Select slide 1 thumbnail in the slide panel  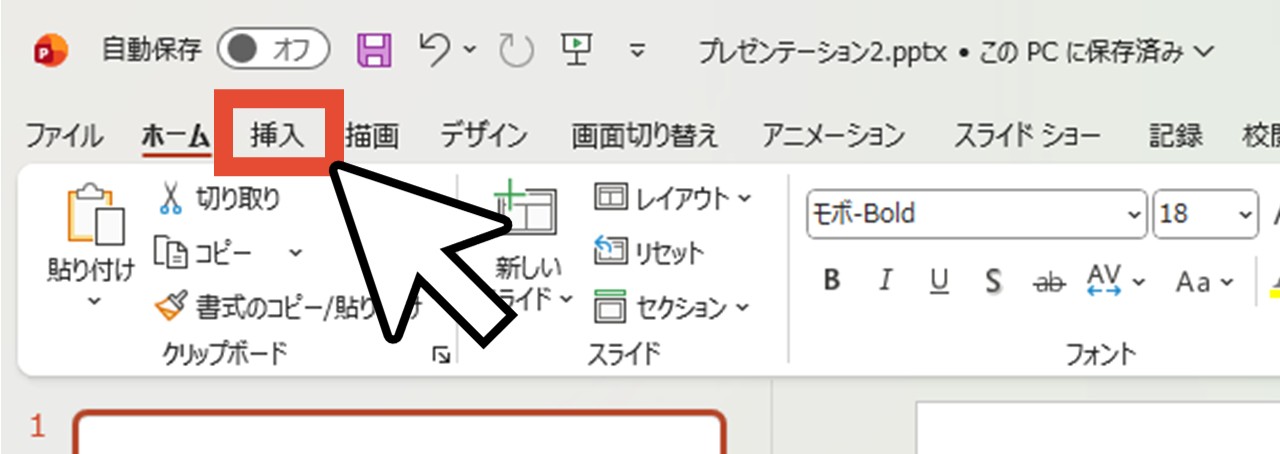399,431
